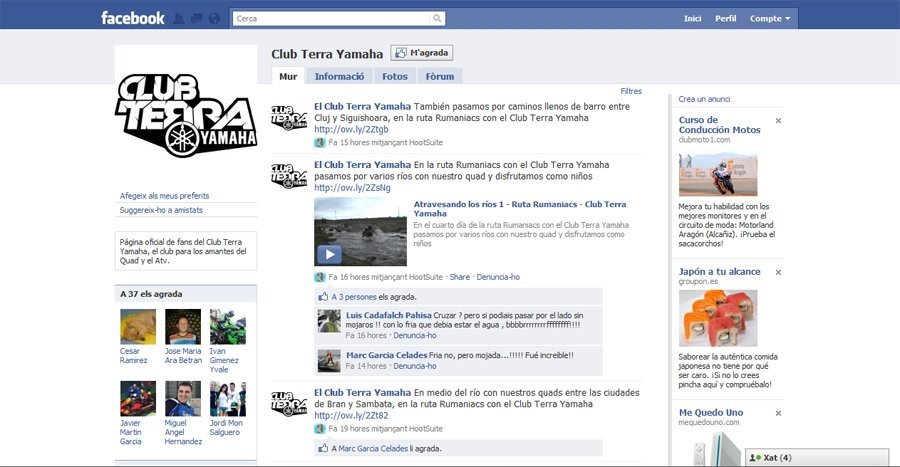The height and width of the screenshot is (467, 900).
Task: Open the Filtres wall filter
Action: click(x=631, y=91)
